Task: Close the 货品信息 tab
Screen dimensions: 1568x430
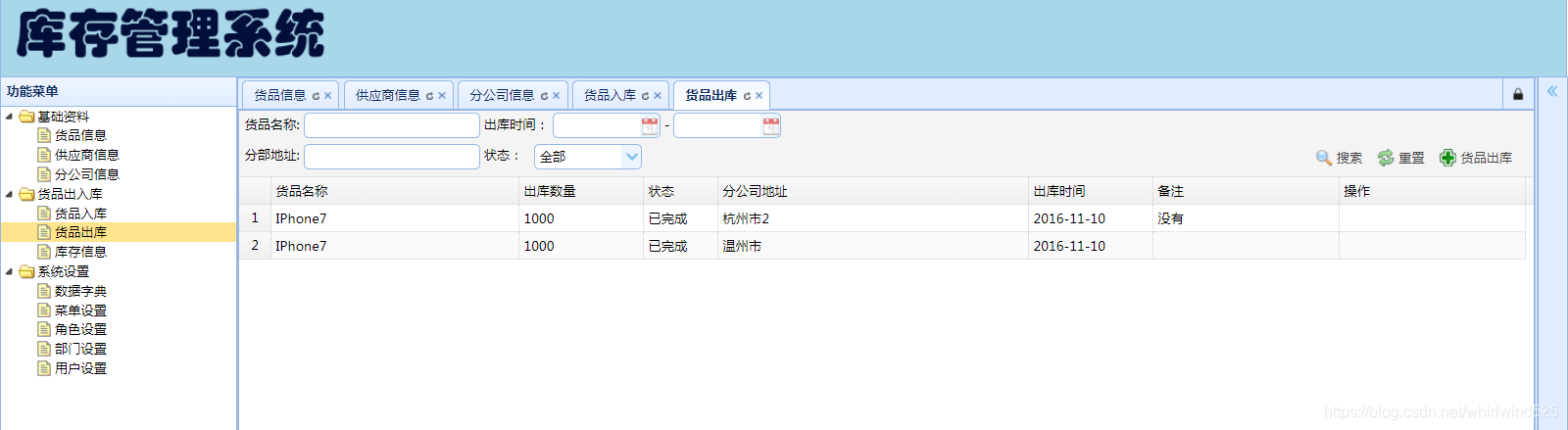Action: click(327, 96)
